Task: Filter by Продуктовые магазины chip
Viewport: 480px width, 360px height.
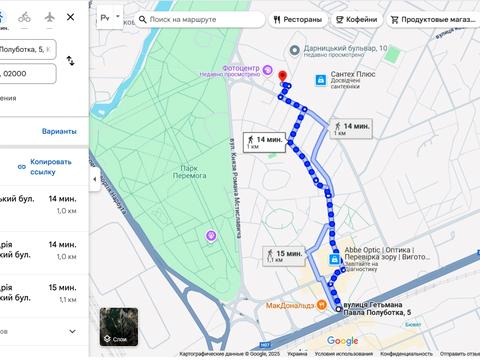Action: tap(433, 20)
